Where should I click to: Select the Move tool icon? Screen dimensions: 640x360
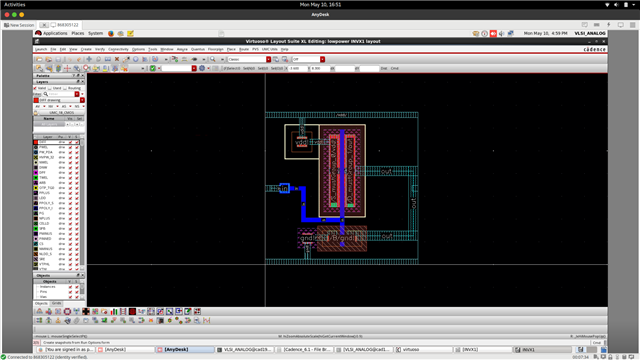click(89, 59)
